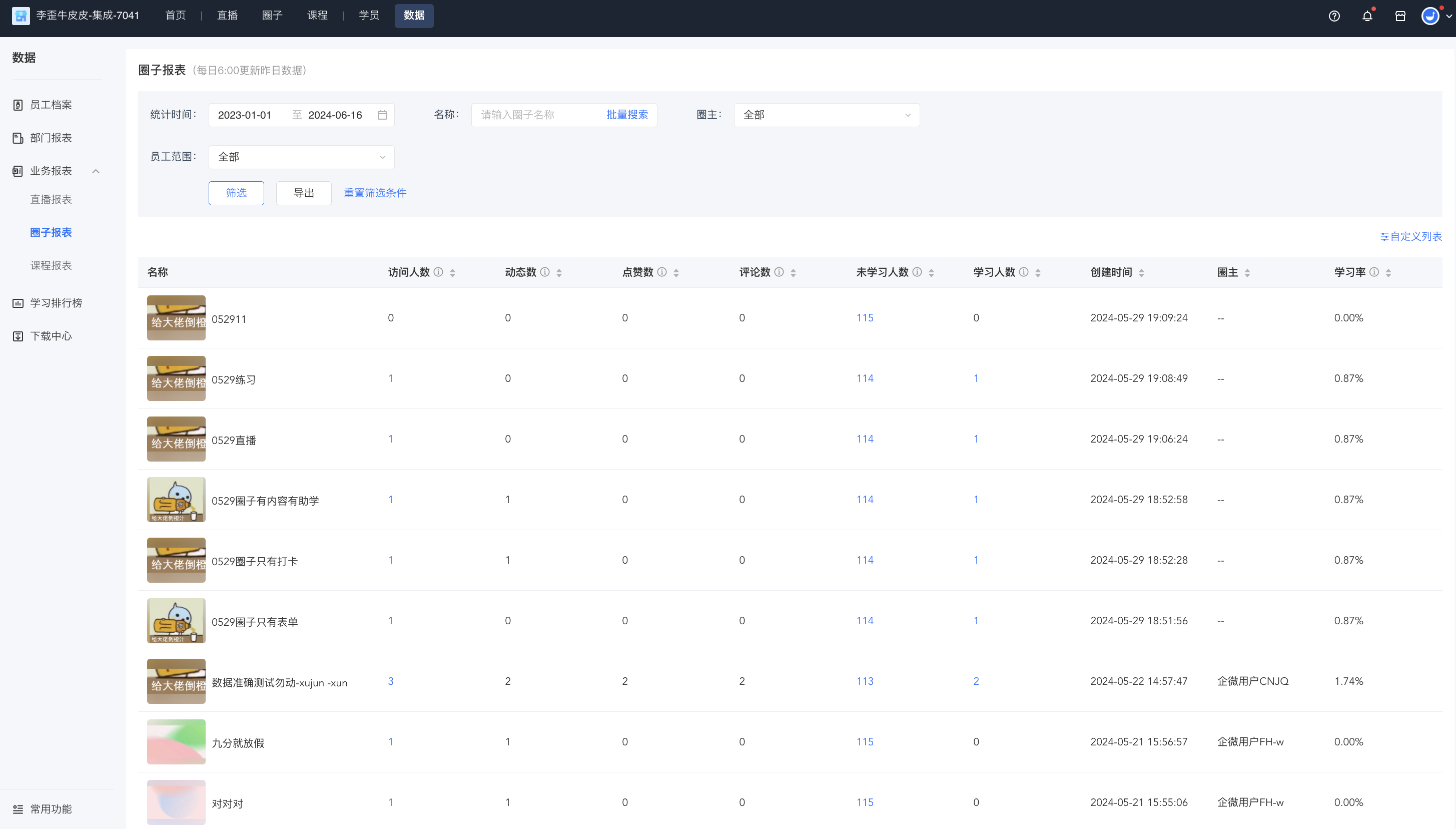Go to the 首页 tab

tap(175, 16)
